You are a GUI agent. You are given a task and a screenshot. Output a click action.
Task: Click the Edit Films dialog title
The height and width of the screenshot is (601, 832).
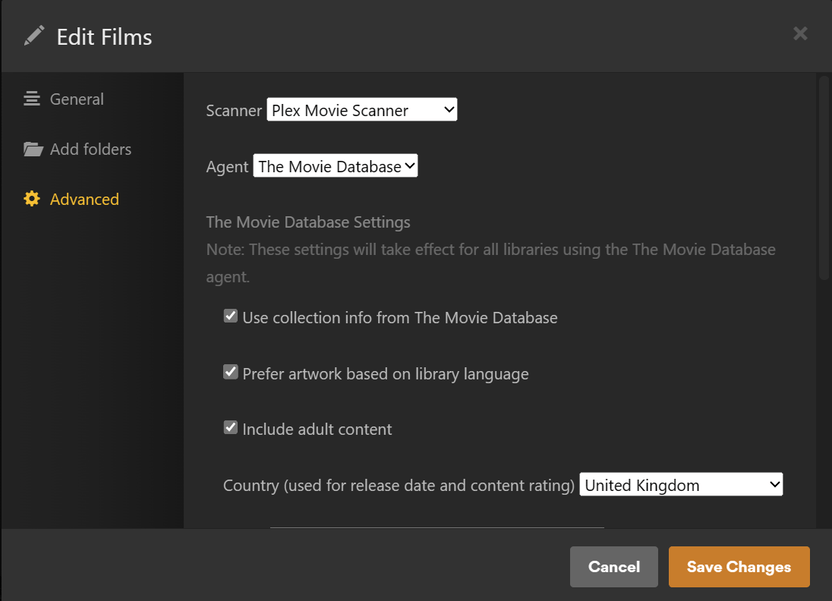105,37
